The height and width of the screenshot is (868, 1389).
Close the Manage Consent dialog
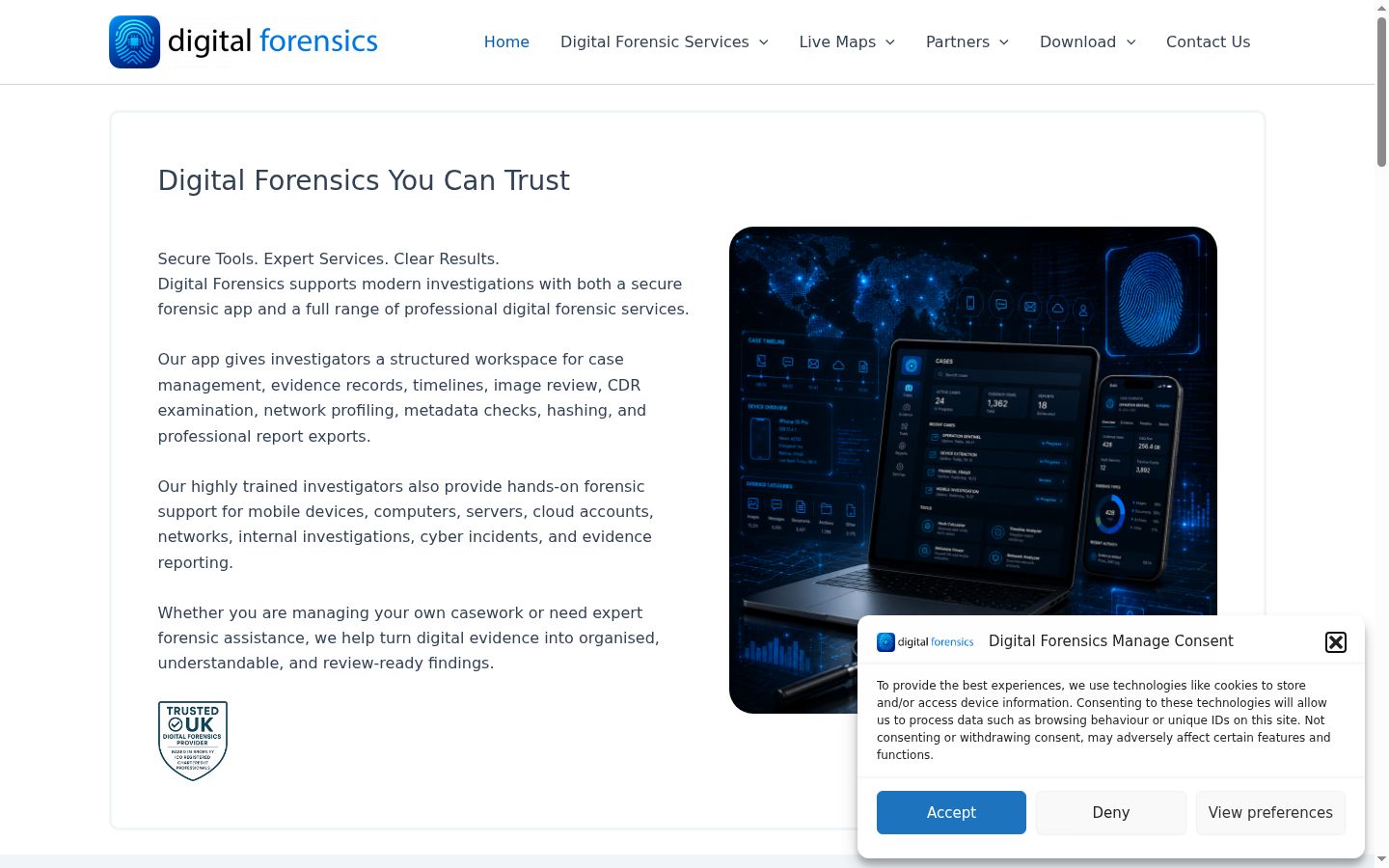(1336, 642)
